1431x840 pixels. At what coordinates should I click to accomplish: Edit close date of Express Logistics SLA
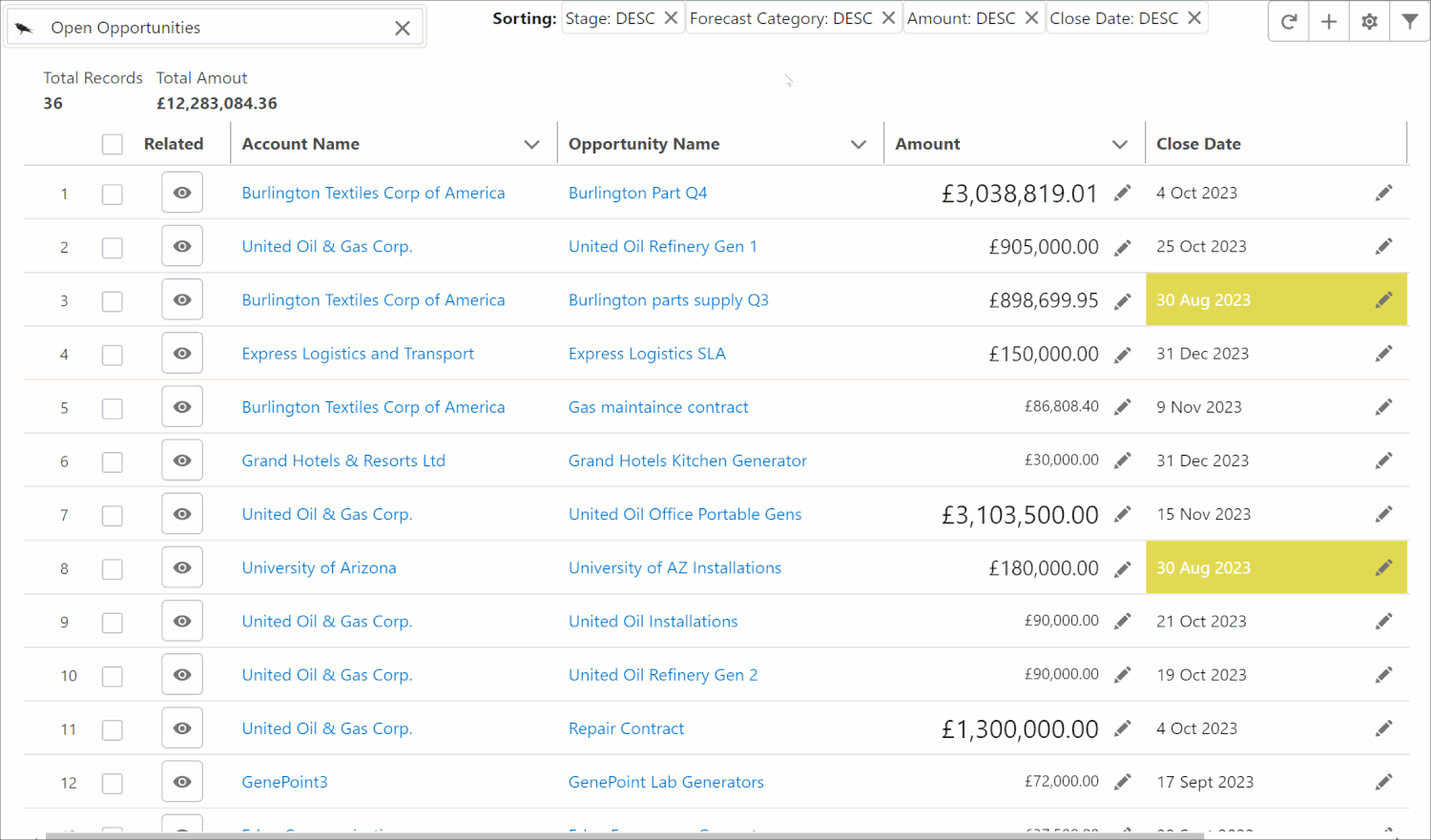(1383, 354)
